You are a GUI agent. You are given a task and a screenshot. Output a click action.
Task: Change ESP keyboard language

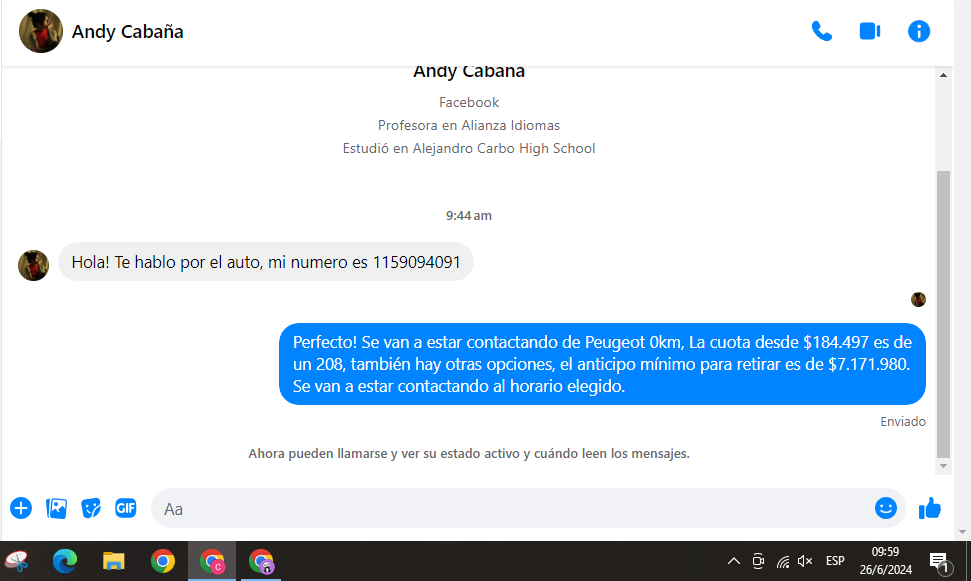[835, 561]
